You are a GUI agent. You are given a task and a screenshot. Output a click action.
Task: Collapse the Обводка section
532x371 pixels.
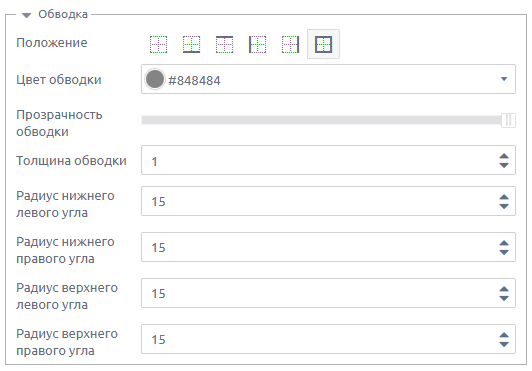coord(26,15)
